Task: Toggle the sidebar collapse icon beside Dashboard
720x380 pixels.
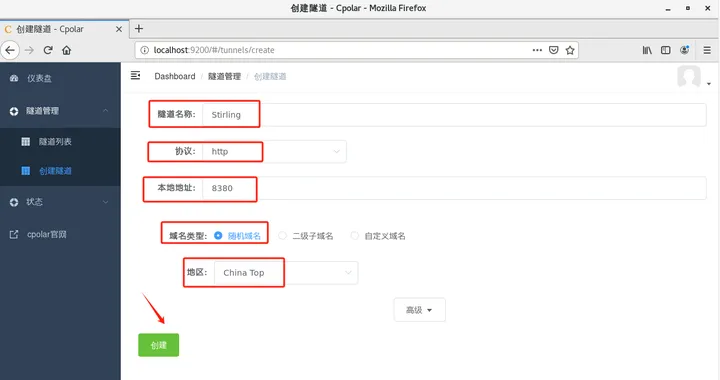Action: point(135,75)
